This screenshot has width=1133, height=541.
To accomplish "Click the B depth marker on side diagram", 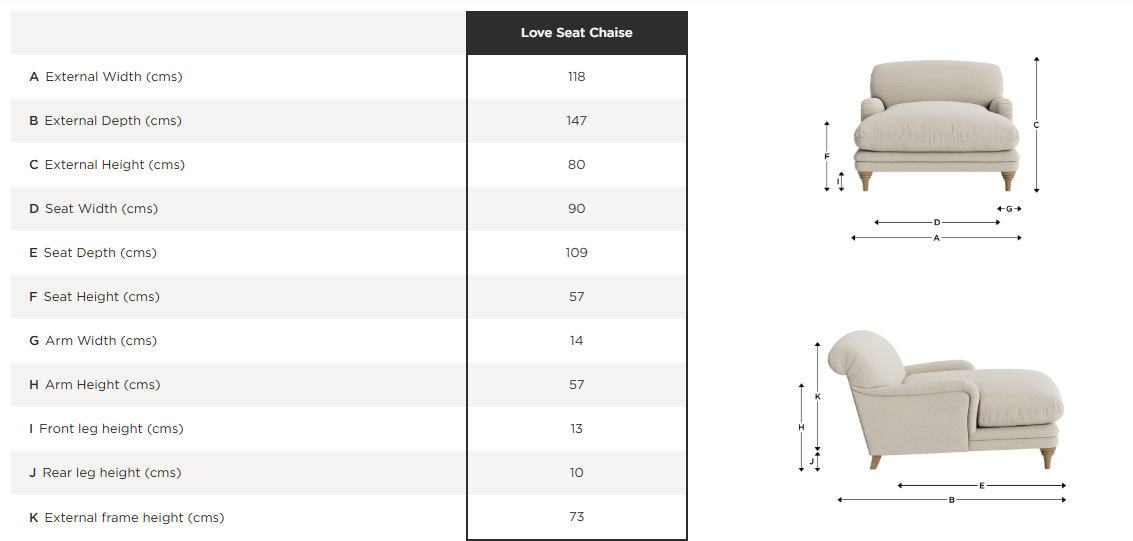I will (951, 500).
